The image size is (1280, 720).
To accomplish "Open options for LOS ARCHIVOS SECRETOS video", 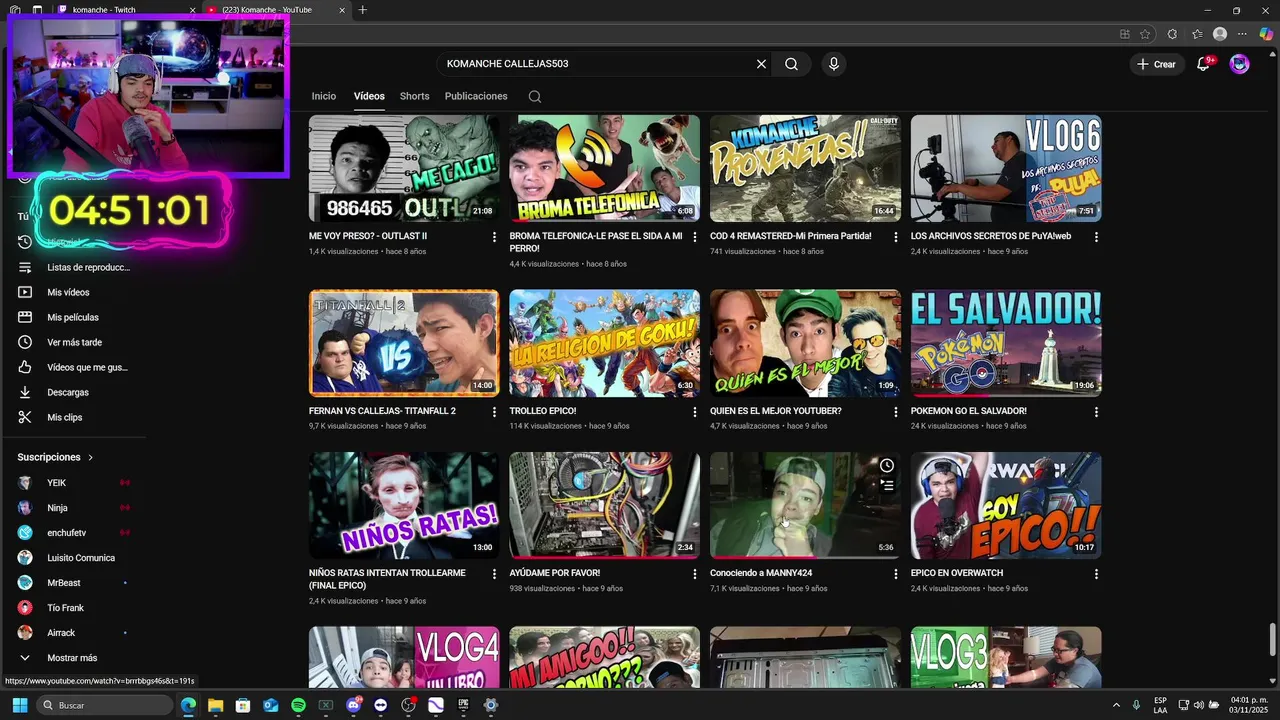I will (x=1096, y=237).
